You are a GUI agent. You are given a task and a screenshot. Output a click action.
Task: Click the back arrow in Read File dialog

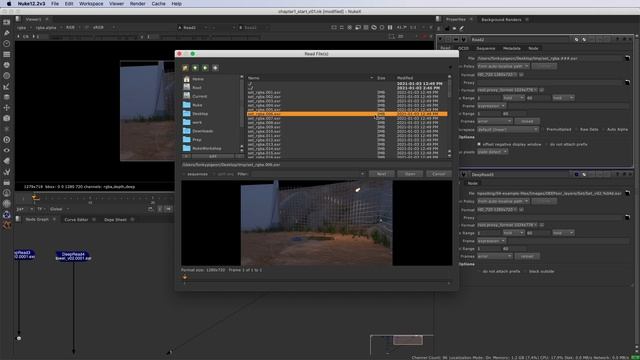(195, 68)
